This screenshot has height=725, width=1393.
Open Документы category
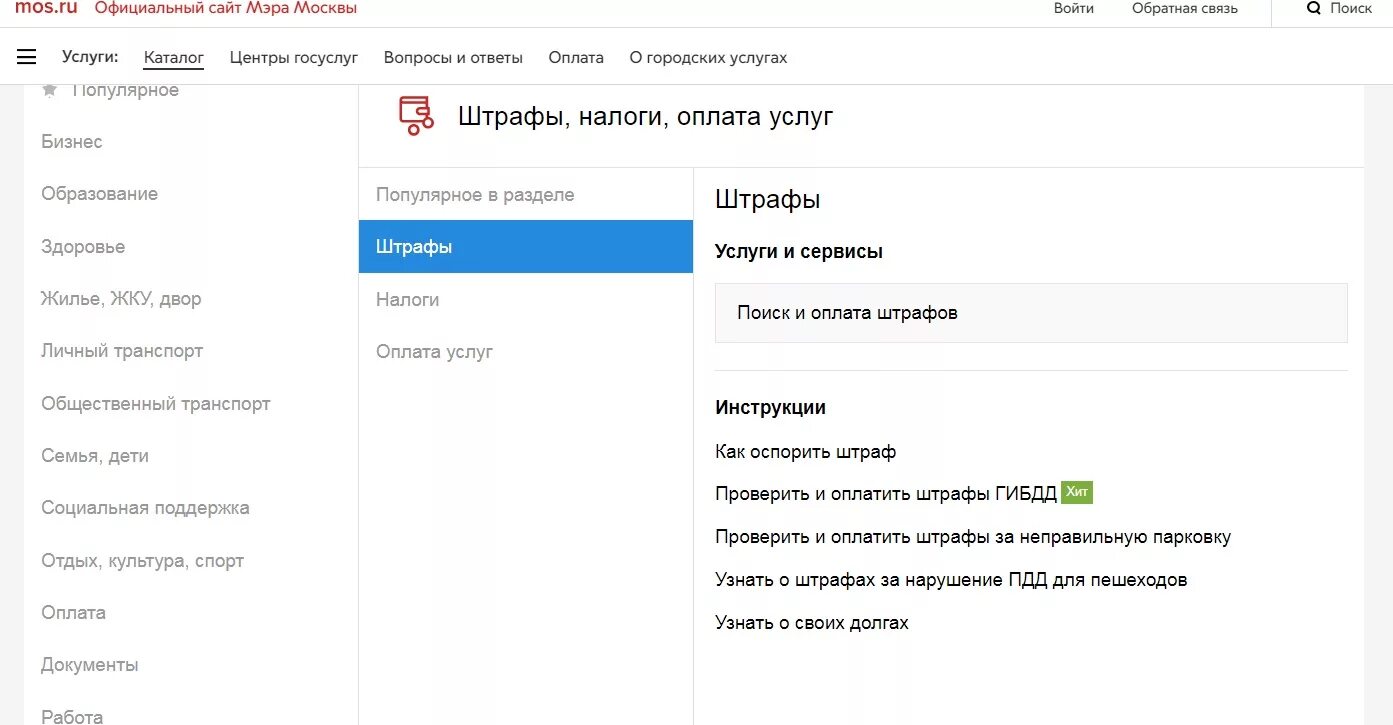90,665
